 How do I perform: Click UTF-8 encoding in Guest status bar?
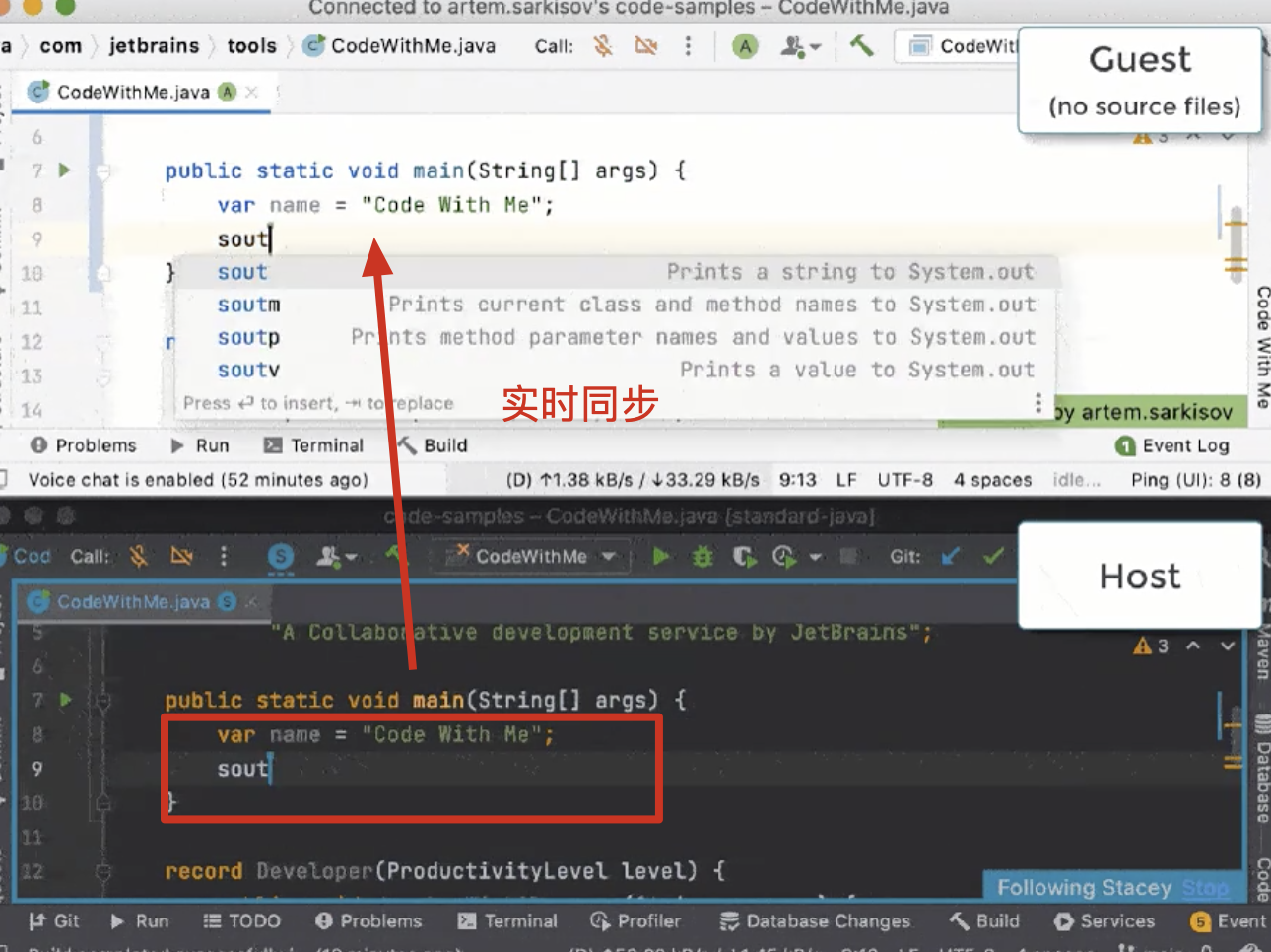tap(904, 480)
